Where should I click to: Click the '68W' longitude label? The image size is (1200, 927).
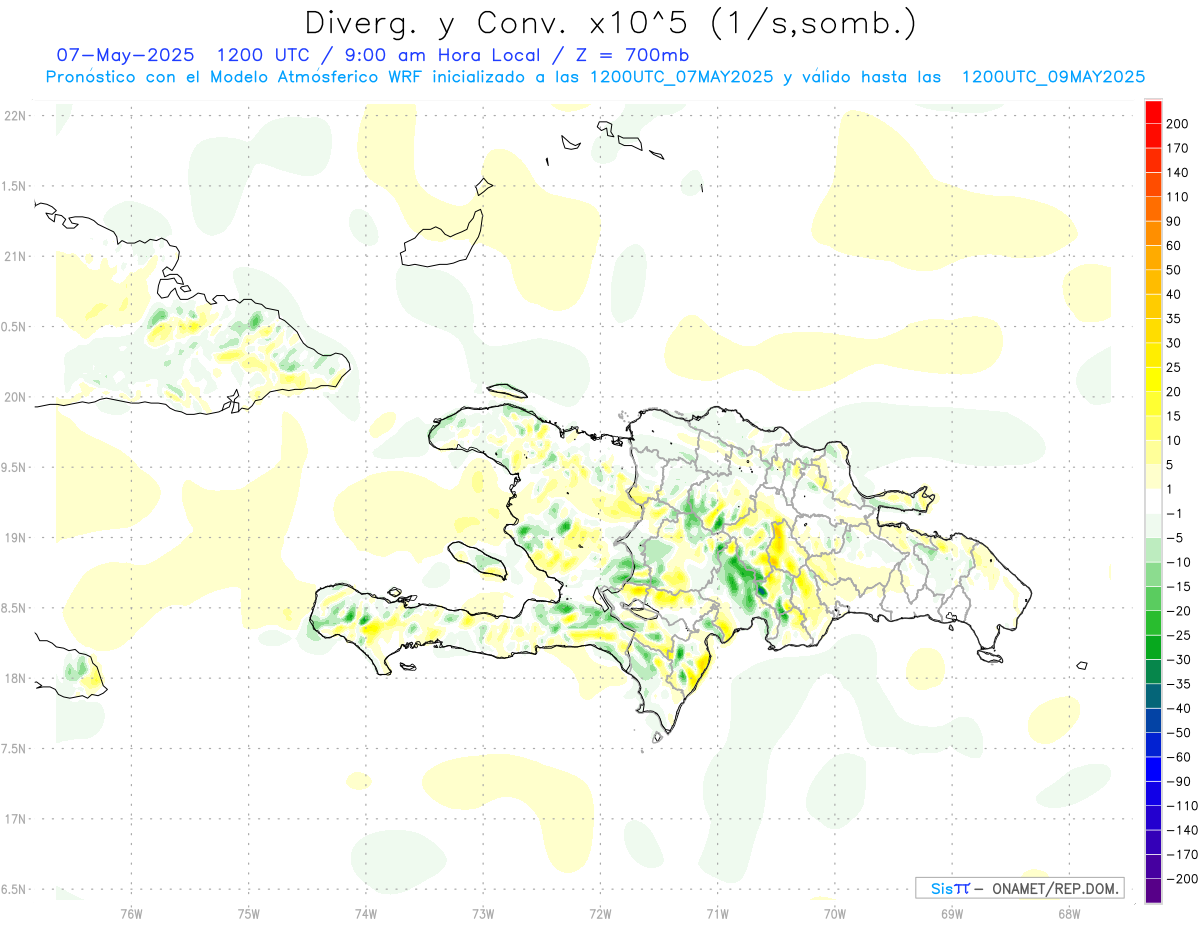(x=1068, y=914)
